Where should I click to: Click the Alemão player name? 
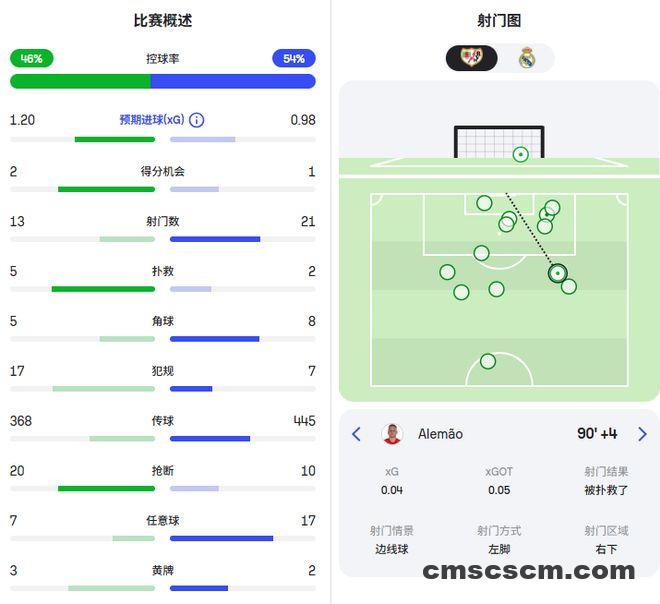tap(440, 434)
